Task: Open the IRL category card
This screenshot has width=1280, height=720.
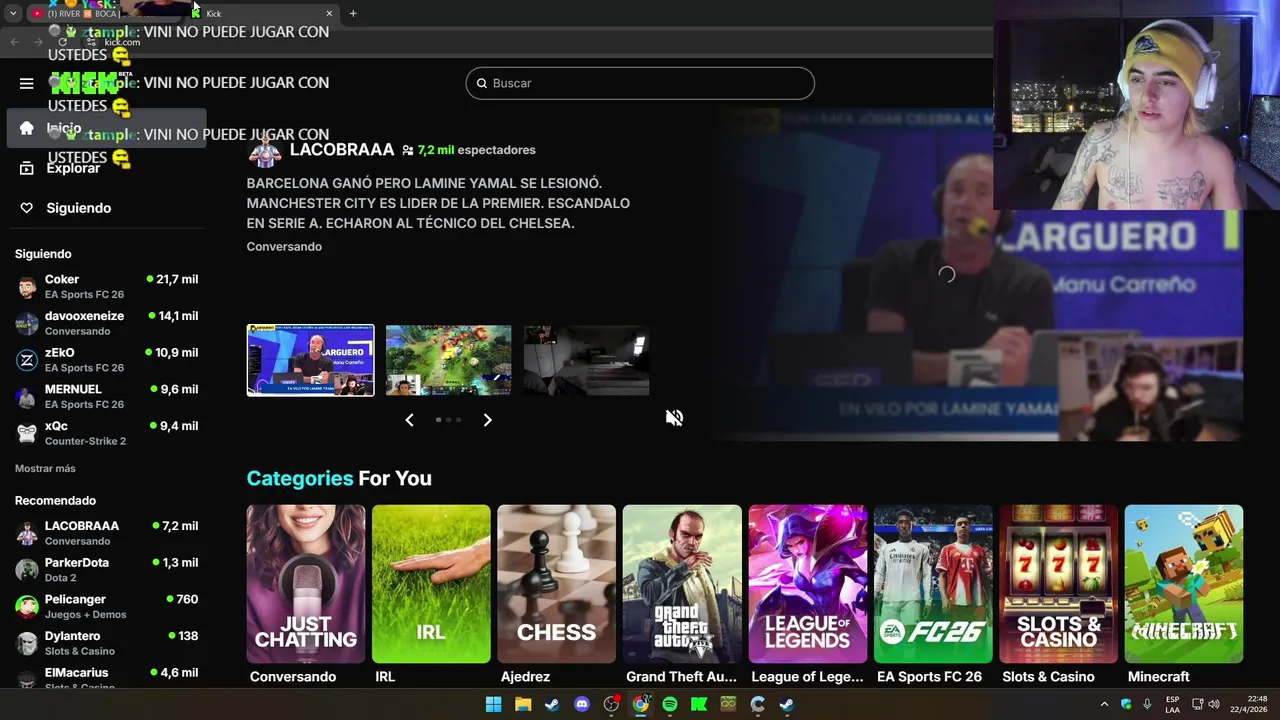Action: point(431,584)
